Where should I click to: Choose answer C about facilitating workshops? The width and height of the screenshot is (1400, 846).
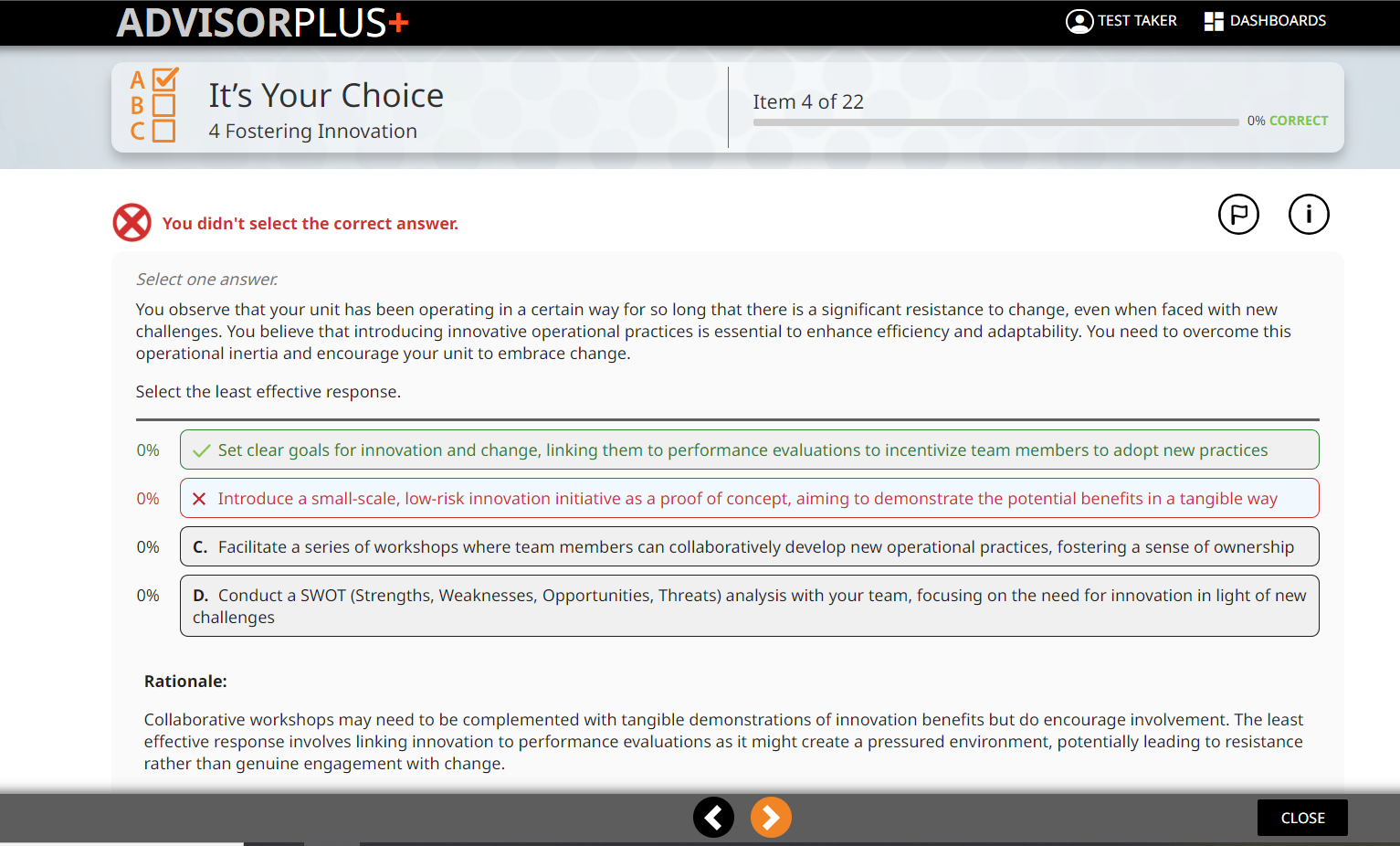(x=749, y=547)
